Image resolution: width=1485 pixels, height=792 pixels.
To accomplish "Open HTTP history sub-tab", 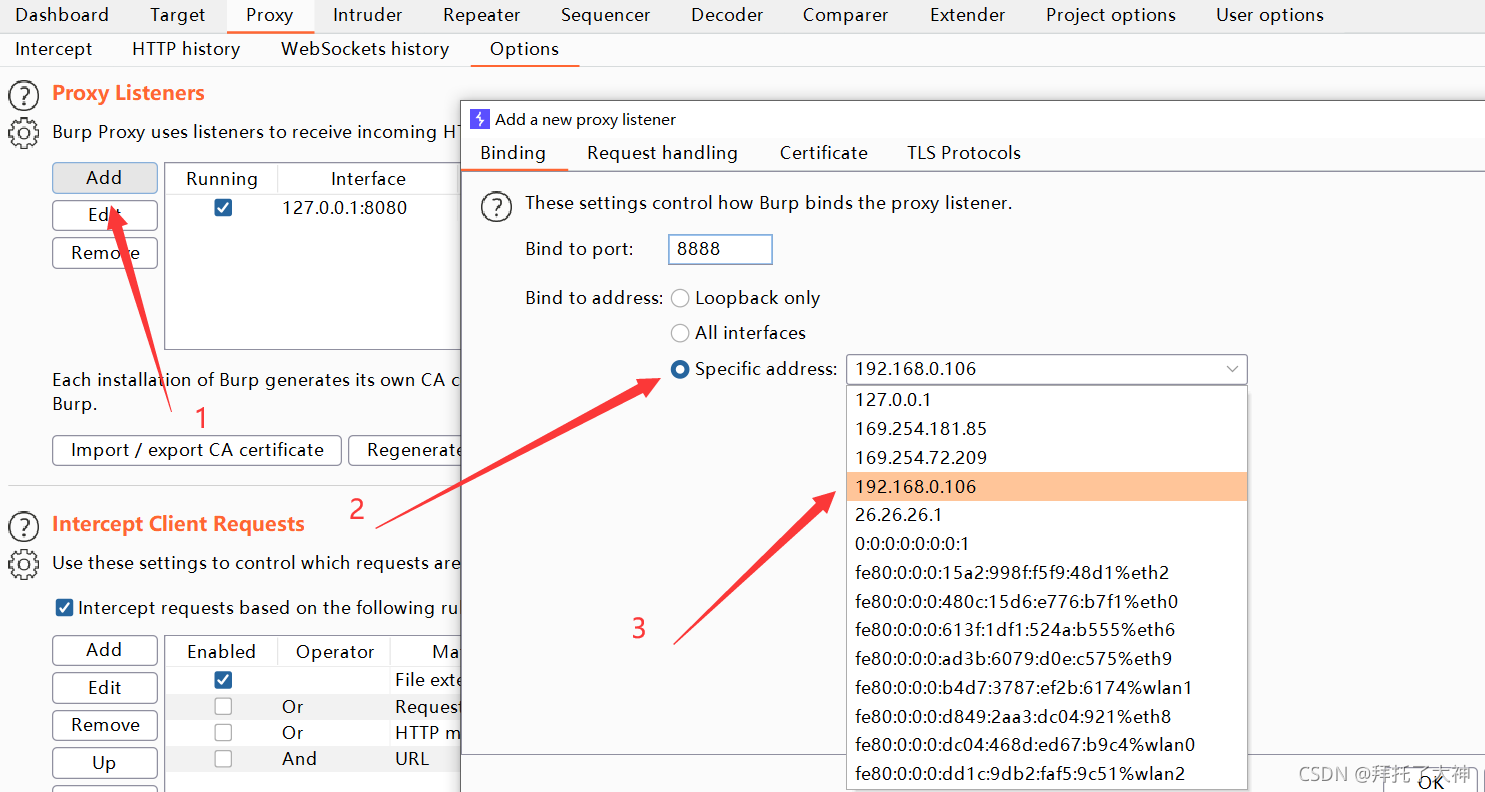I will click(186, 49).
